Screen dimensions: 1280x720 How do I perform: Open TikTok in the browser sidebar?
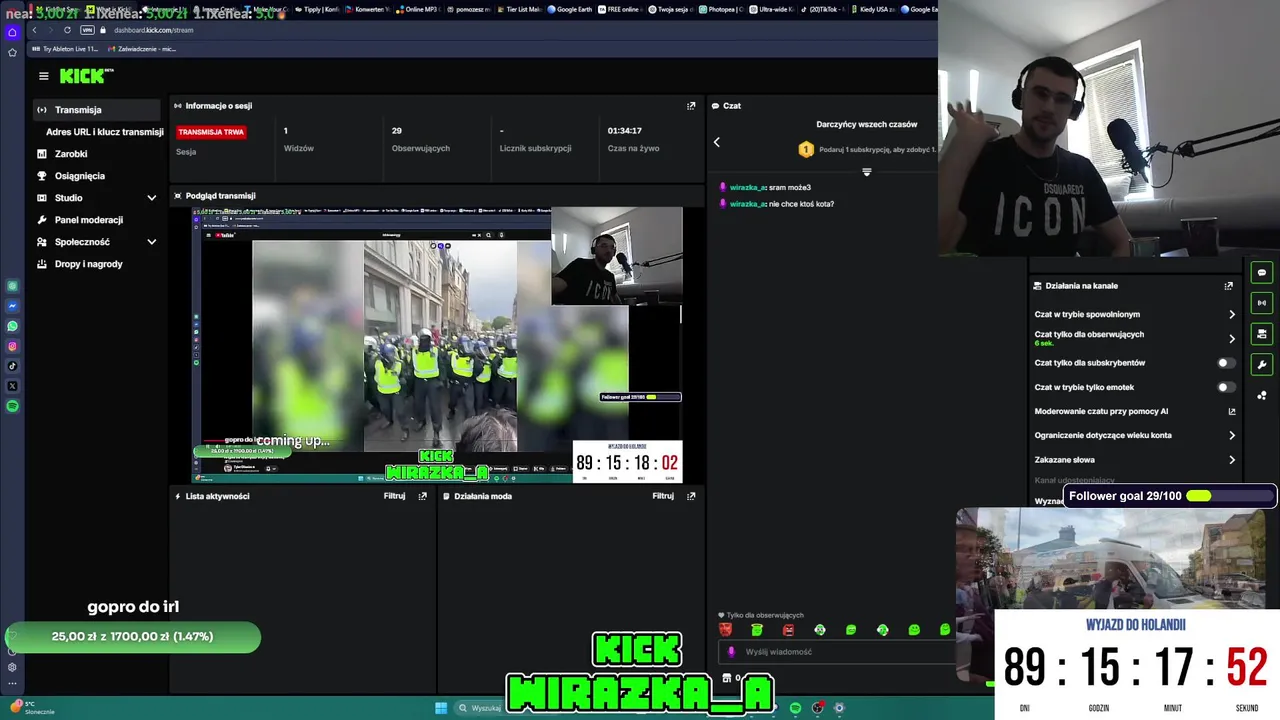(12, 366)
